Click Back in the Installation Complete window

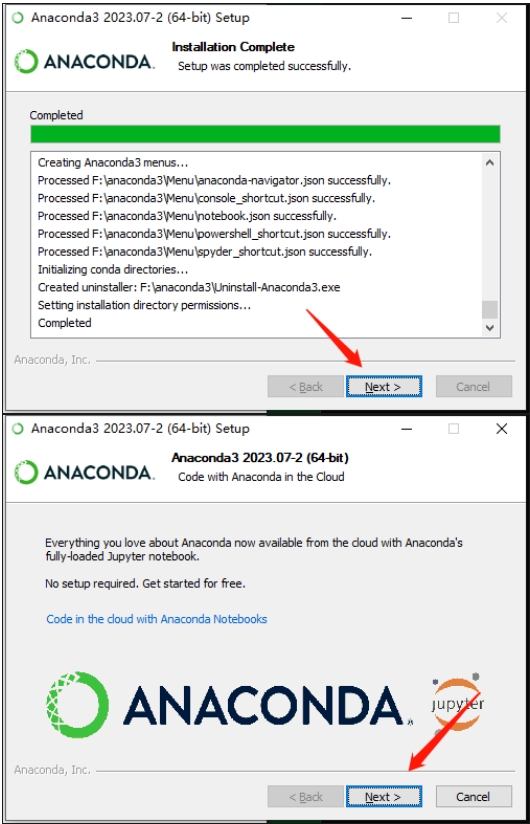306,387
